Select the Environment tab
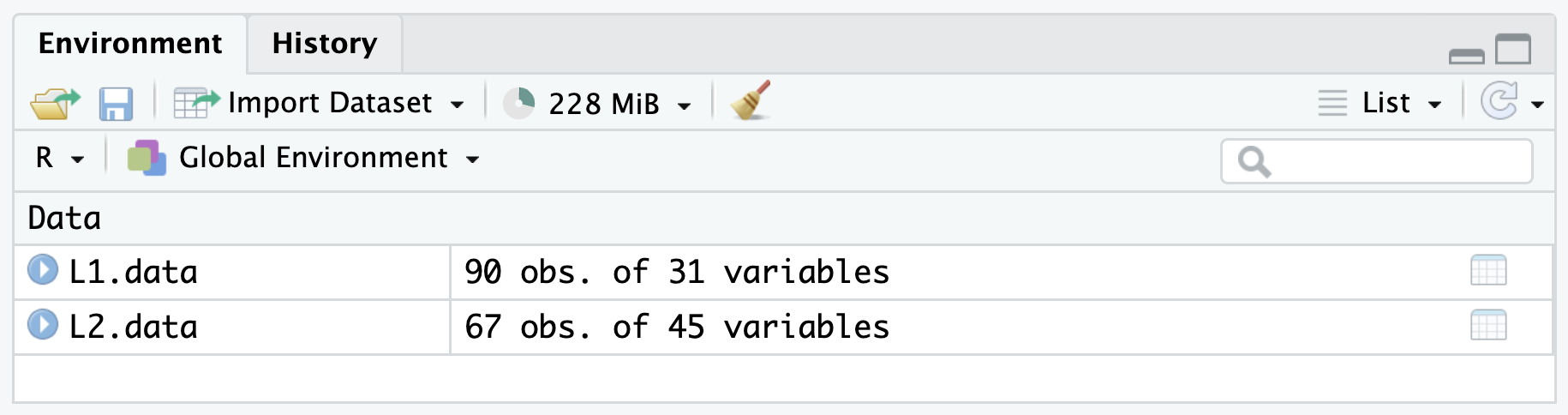The width and height of the screenshot is (1568, 415). (130, 44)
